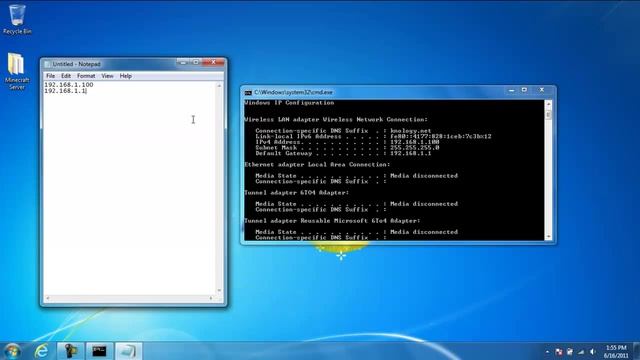Maximize the cmd.exe window
The width and height of the screenshot is (640, 360).
(x=524, y=90)
